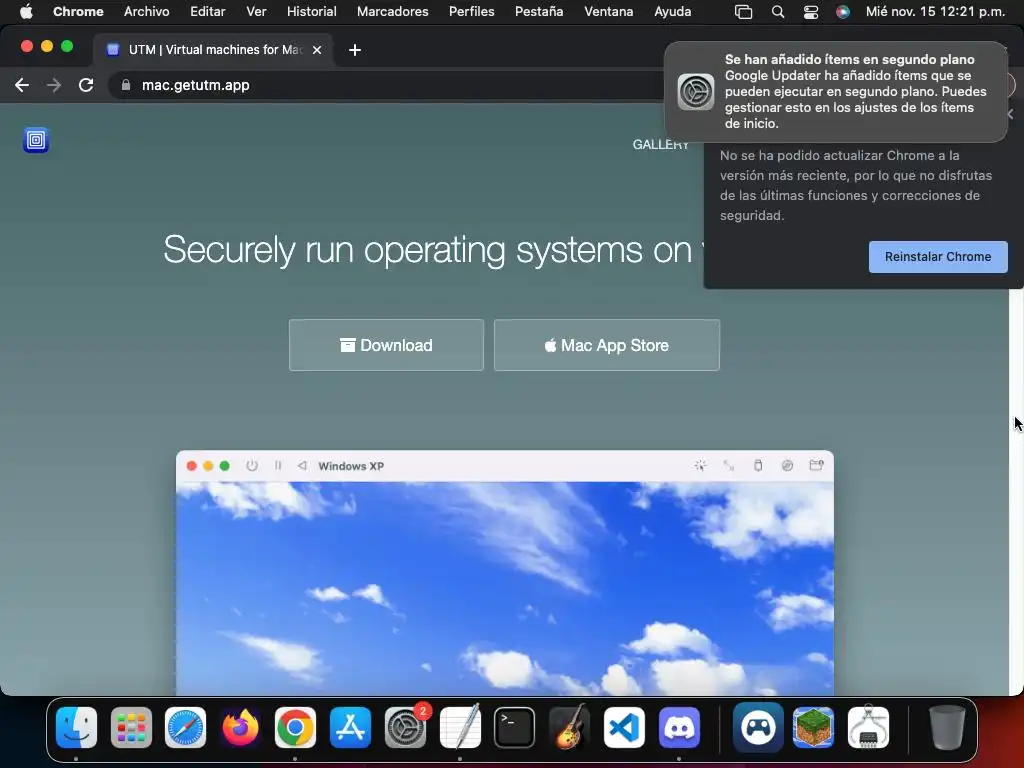
Task: Open the Perfiles menu
Action: coord(472,11)
